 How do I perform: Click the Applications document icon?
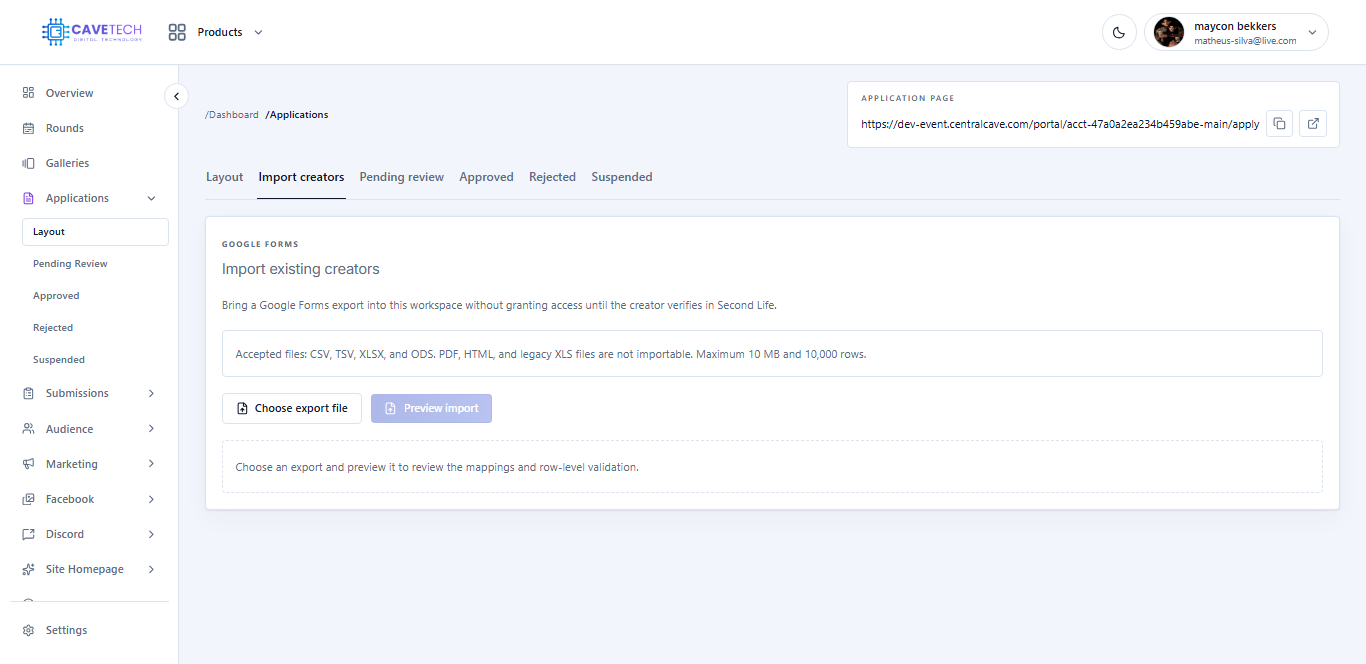28,198
